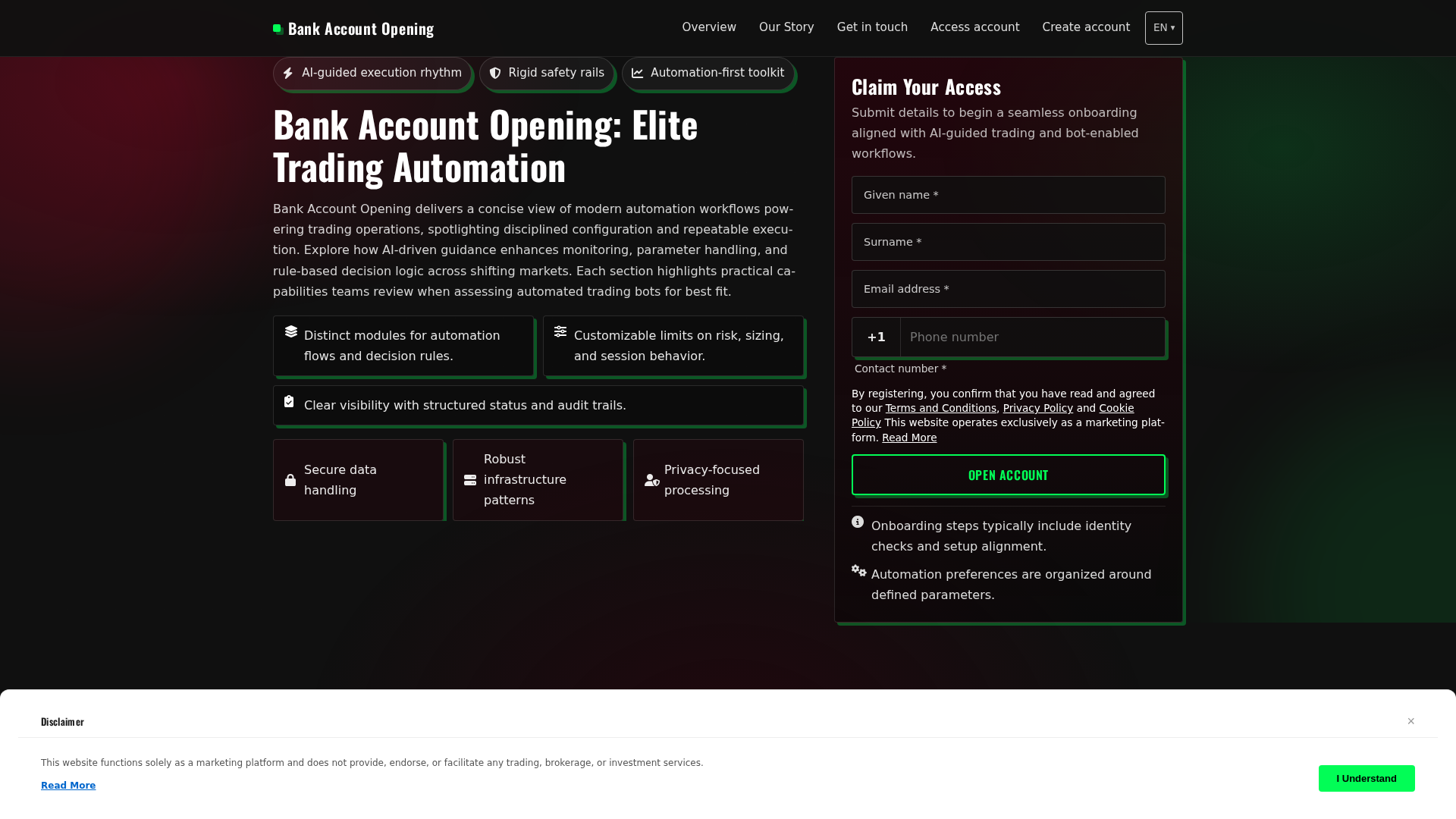Image resolution: width=1456 pixels, height=819 pixels.
Task: Click the chart line icon in Automation-first toolkit
Action: coord(638,74)
